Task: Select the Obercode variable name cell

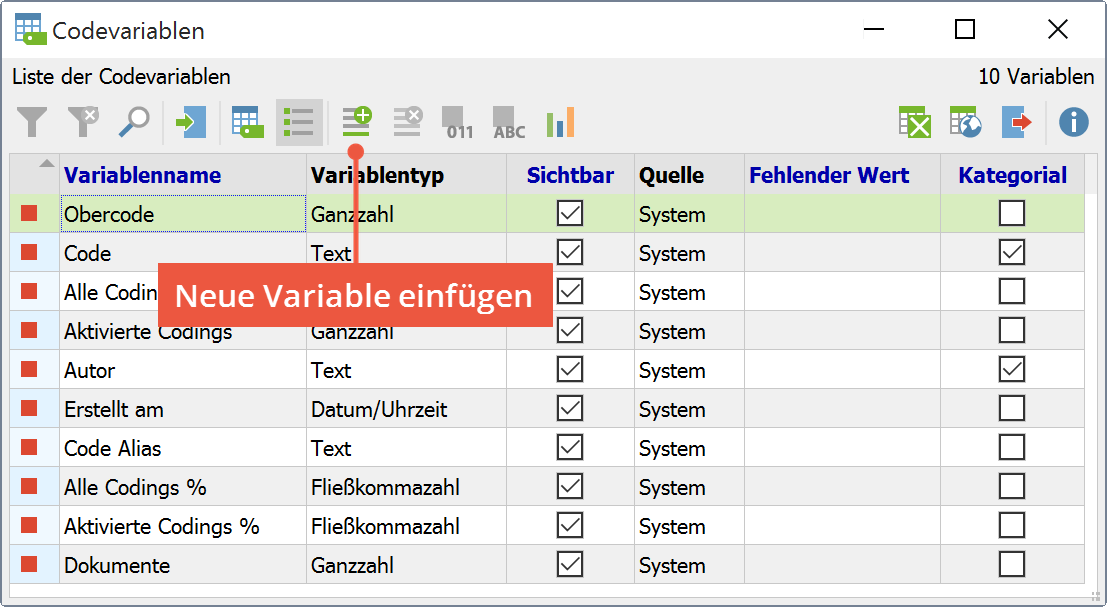Action: [x=183, y=214]
